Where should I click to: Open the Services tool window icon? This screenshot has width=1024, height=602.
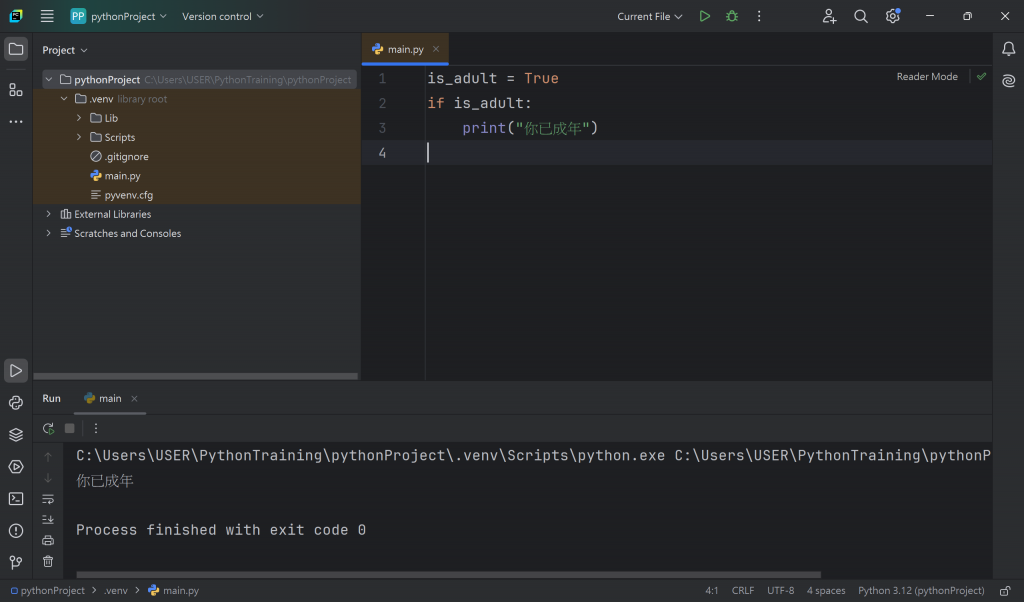[x=16, y=467]
